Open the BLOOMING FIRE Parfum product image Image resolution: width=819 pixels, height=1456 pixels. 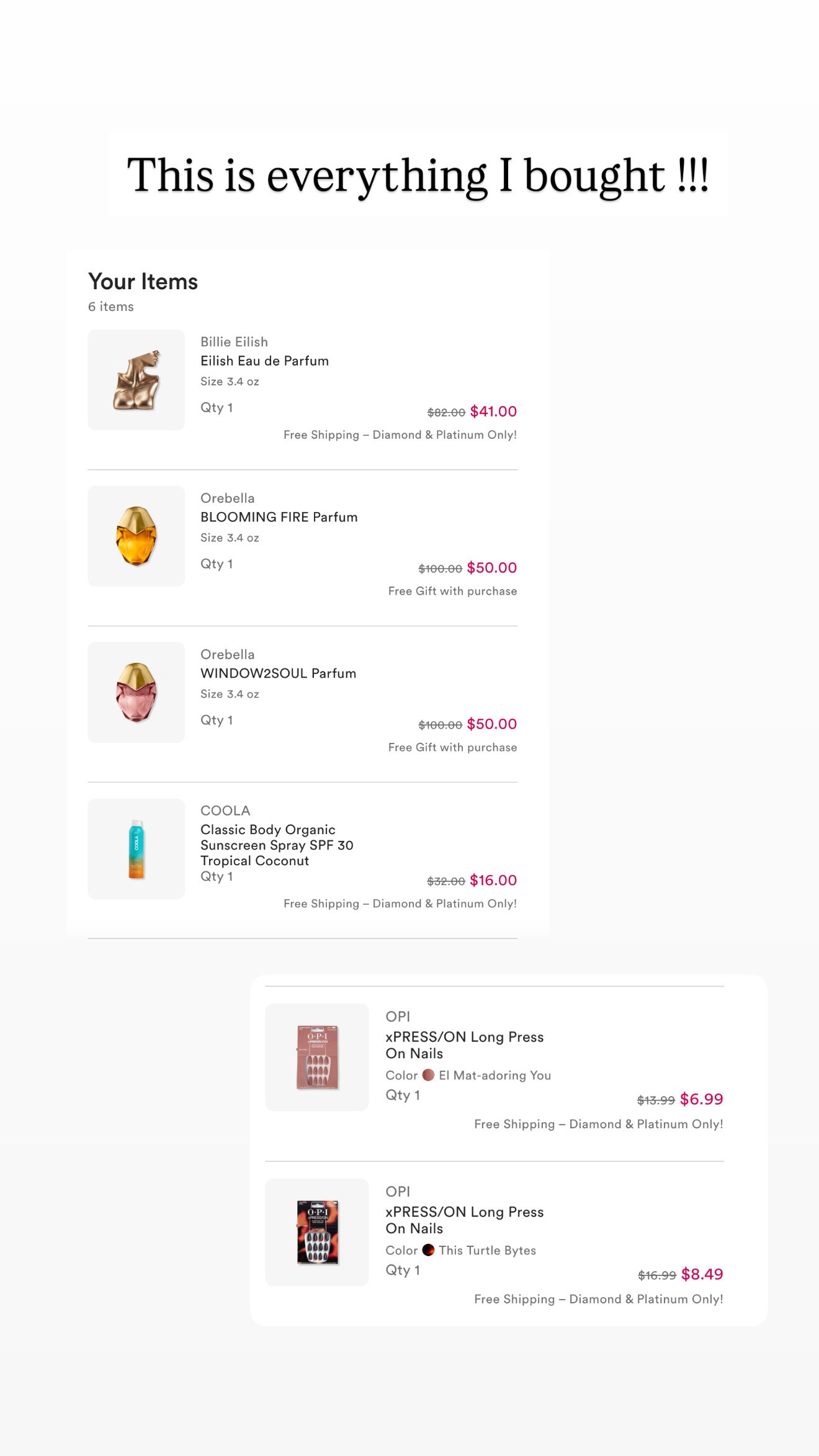(136, 536)
